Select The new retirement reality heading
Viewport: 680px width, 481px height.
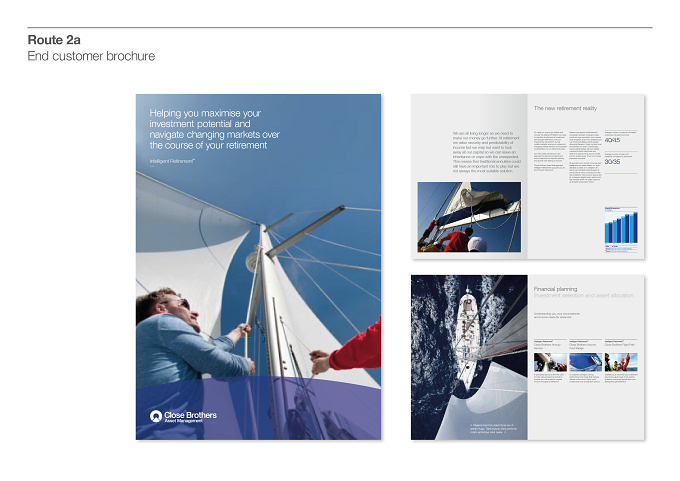(x=565, y=108)
